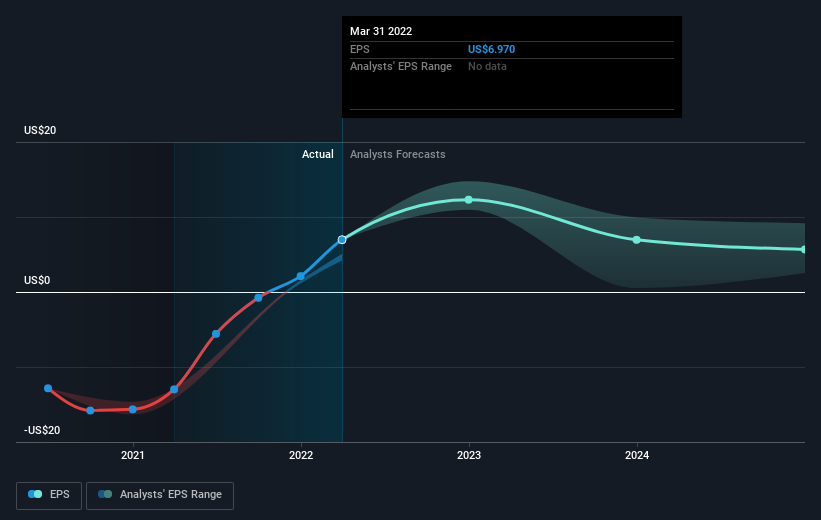This screenshot has height=520, width=821.
Task: Click the 2023 x-axis label
Action: pyautogui.click(x=469, y=456)
